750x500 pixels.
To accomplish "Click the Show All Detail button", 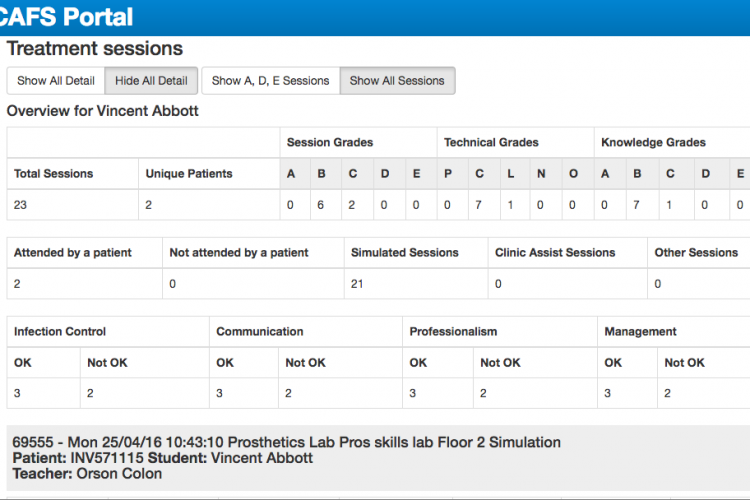I will [56, 81].
